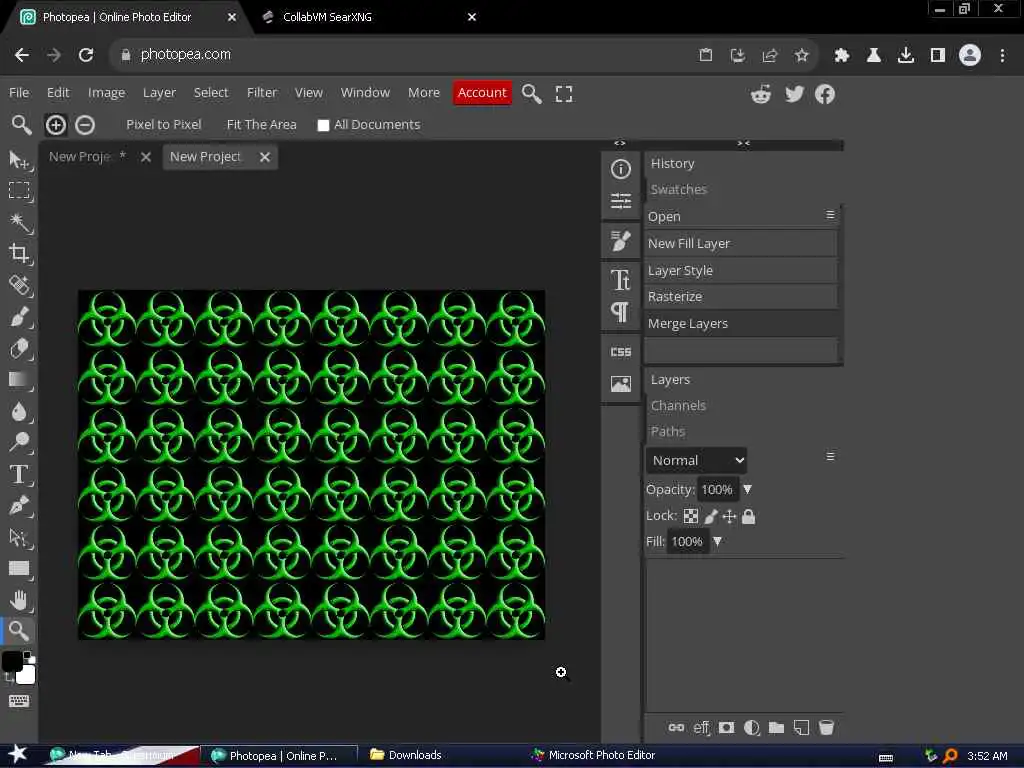Open the Reddit link icon
The width and height of the screenshot is (1024, 768).
pyautogui.click(x=761, y=94)
